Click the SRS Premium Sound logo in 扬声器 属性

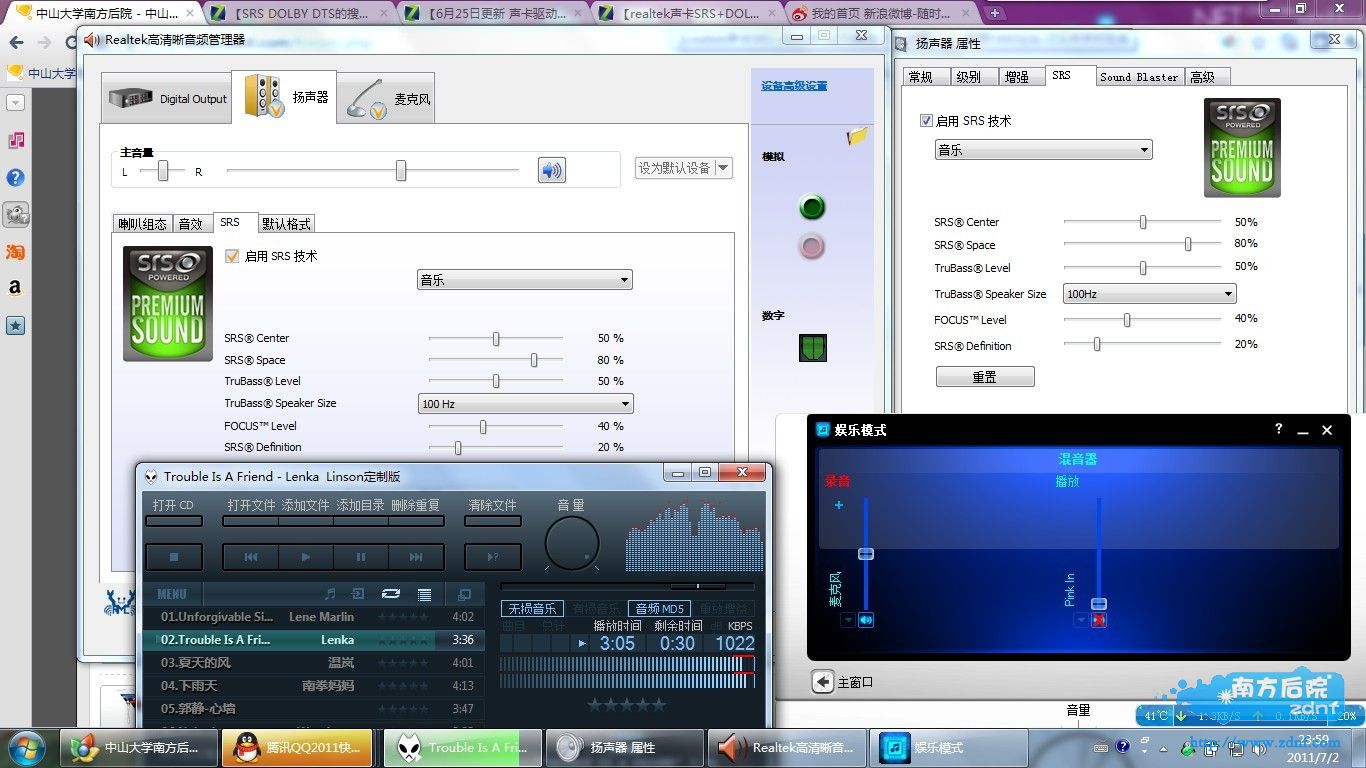click(1242, 147)
